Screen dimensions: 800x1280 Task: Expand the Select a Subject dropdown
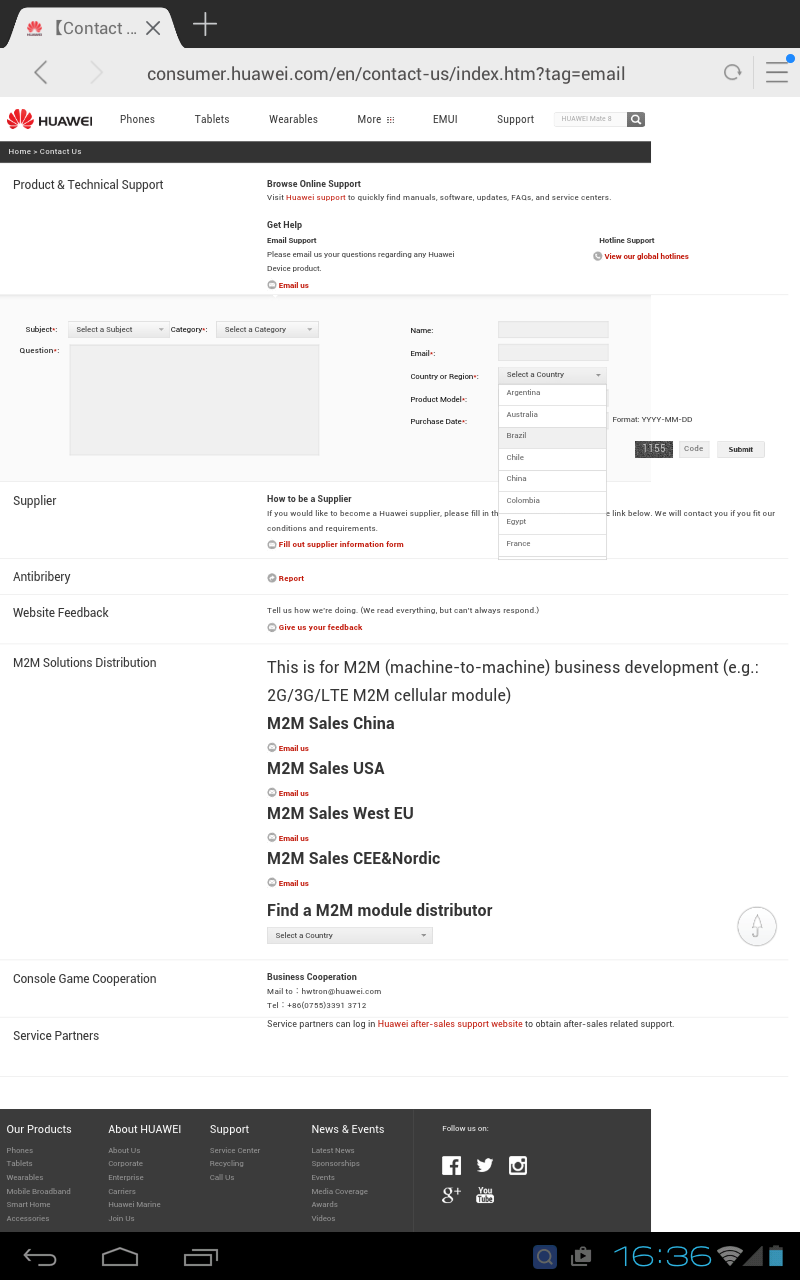[x=119, y=330]
